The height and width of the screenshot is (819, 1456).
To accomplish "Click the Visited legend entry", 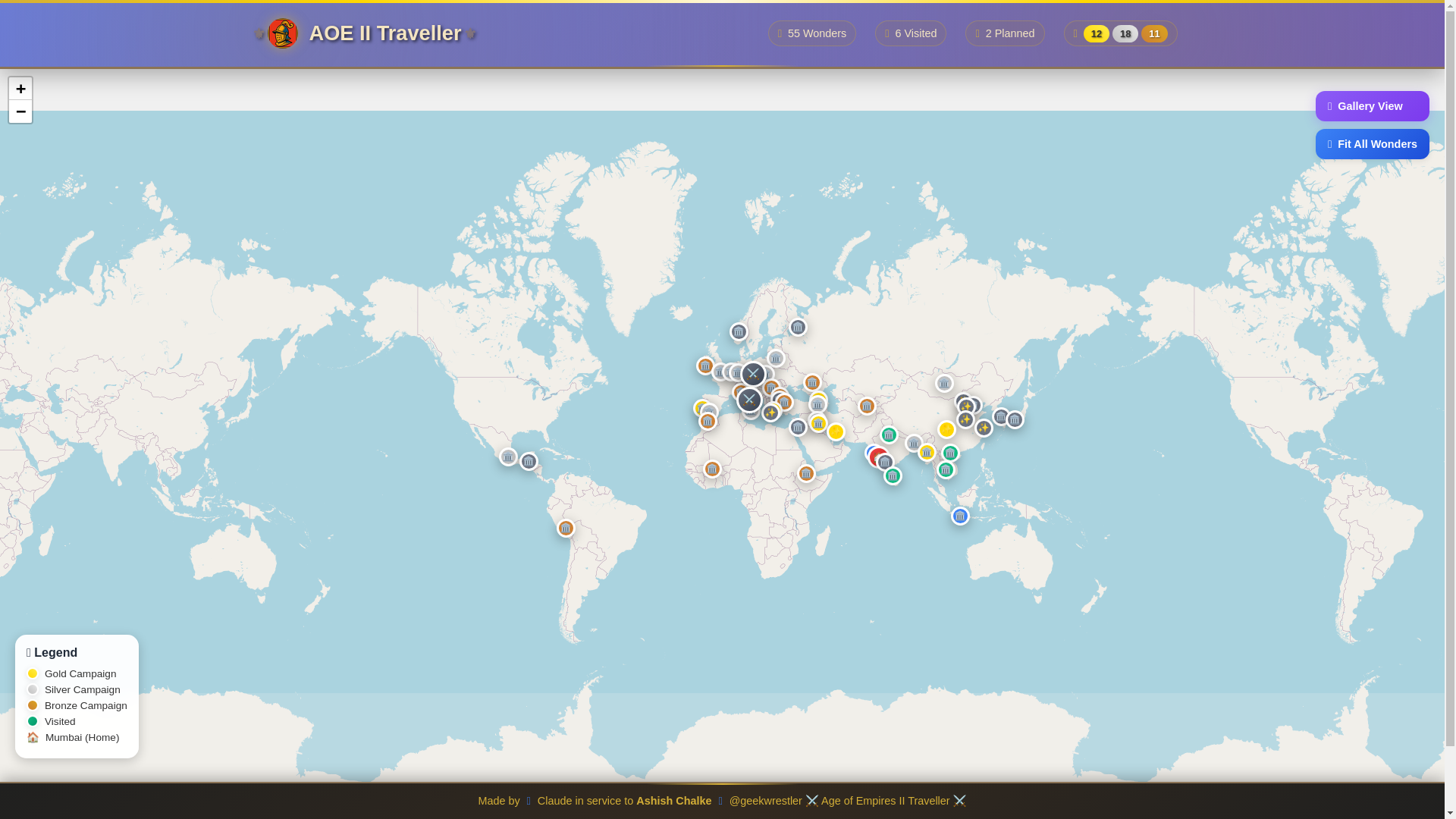I will 52,721.
